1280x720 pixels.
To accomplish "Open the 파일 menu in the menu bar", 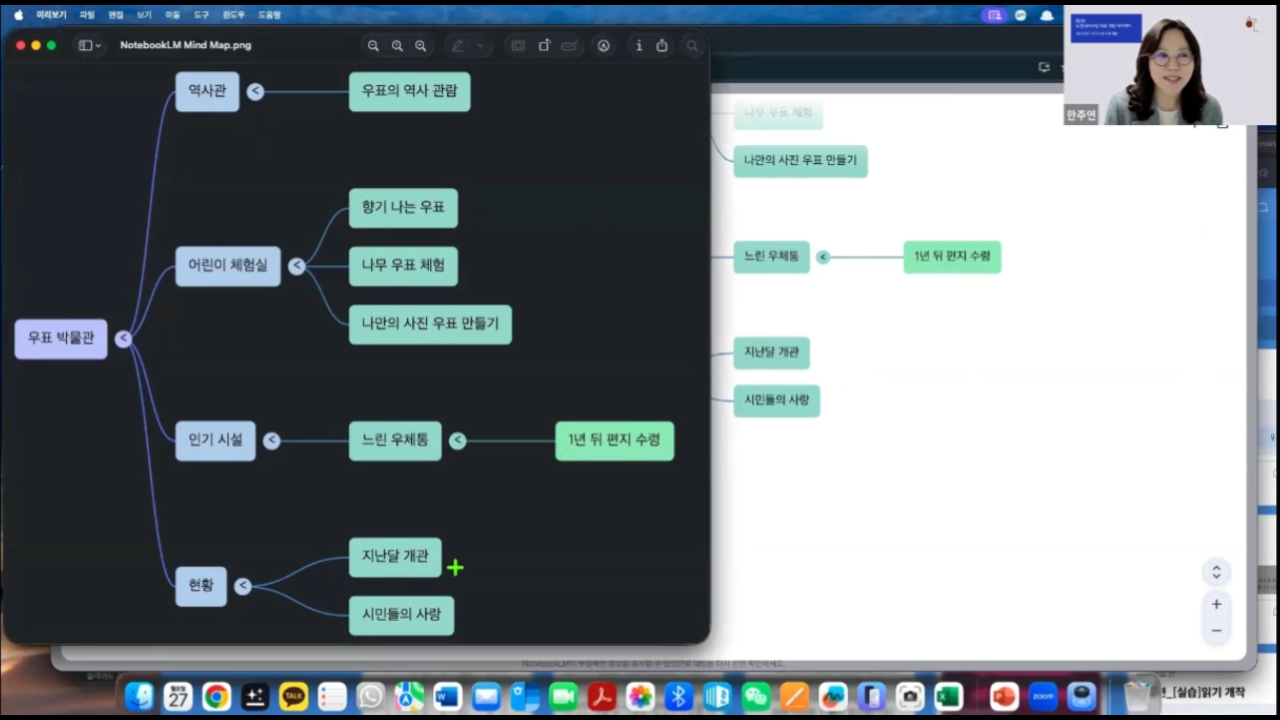I will 87,15.
